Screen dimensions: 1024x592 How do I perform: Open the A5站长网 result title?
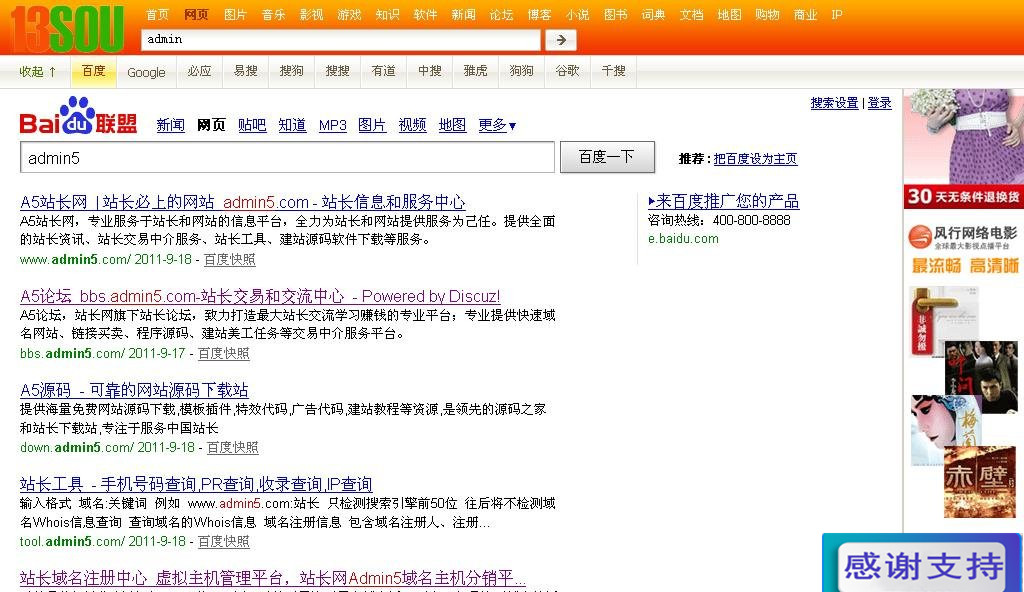243,202
